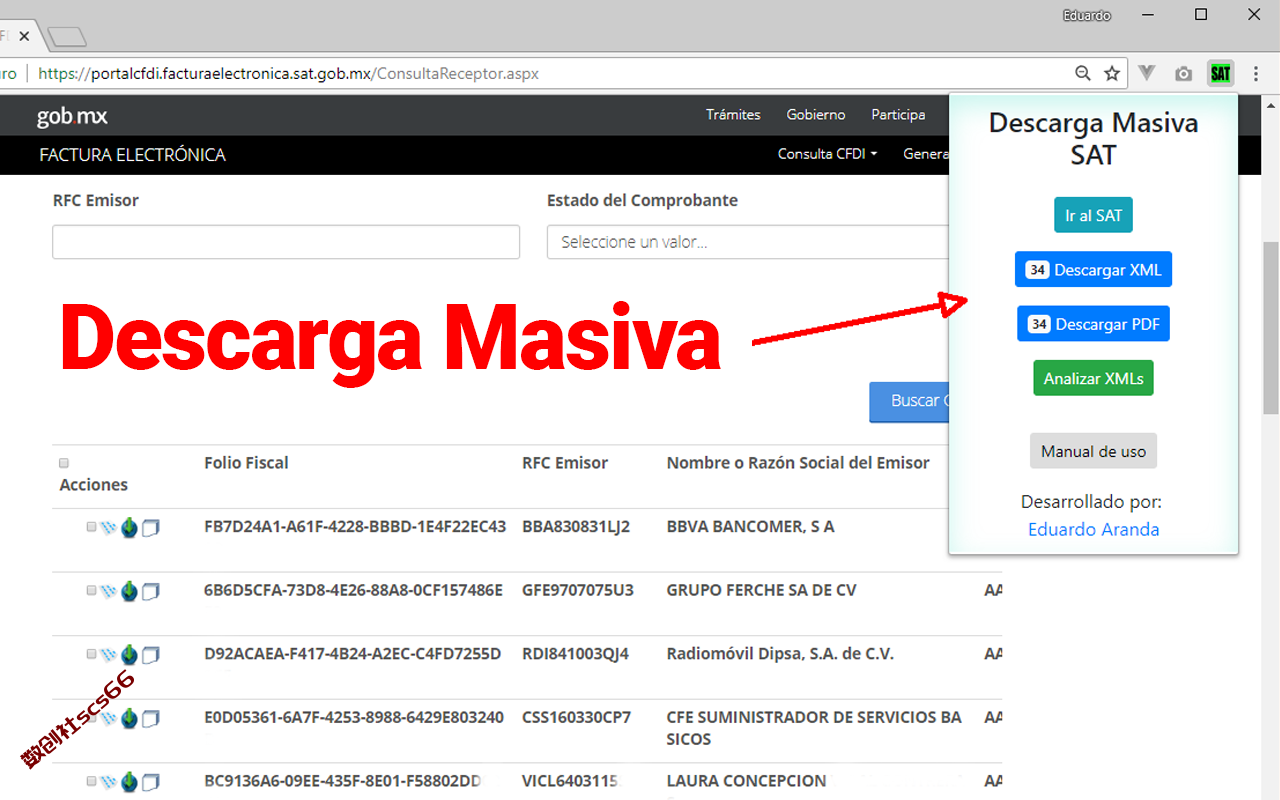
Task: Close the current browser tab
Action: click(24, 36)
